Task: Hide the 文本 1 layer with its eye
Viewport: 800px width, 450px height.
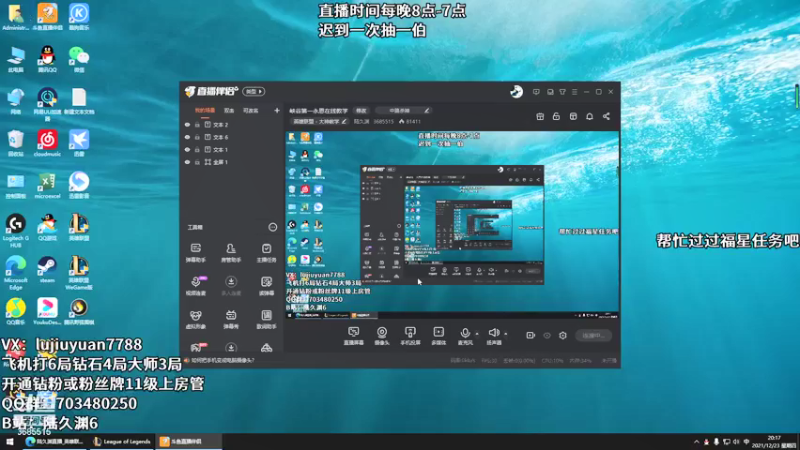Action: (x=187, y=149)
